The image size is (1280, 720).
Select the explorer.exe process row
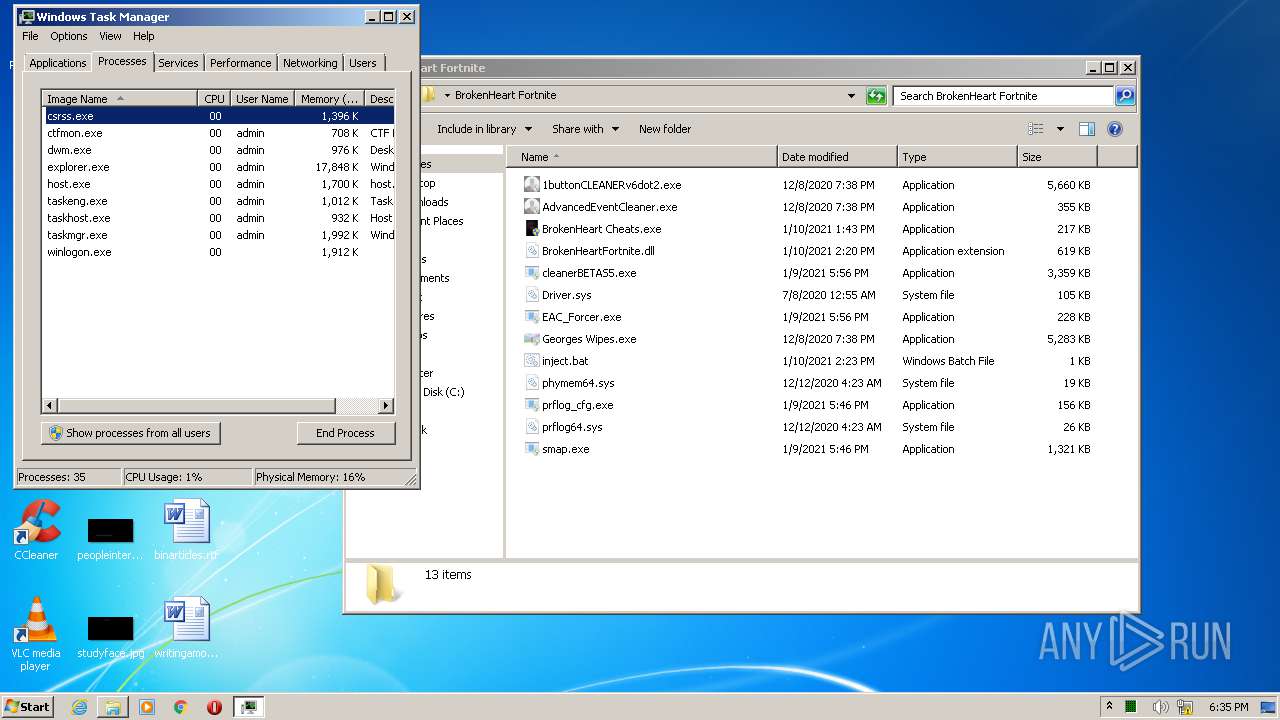pos(218,167)
